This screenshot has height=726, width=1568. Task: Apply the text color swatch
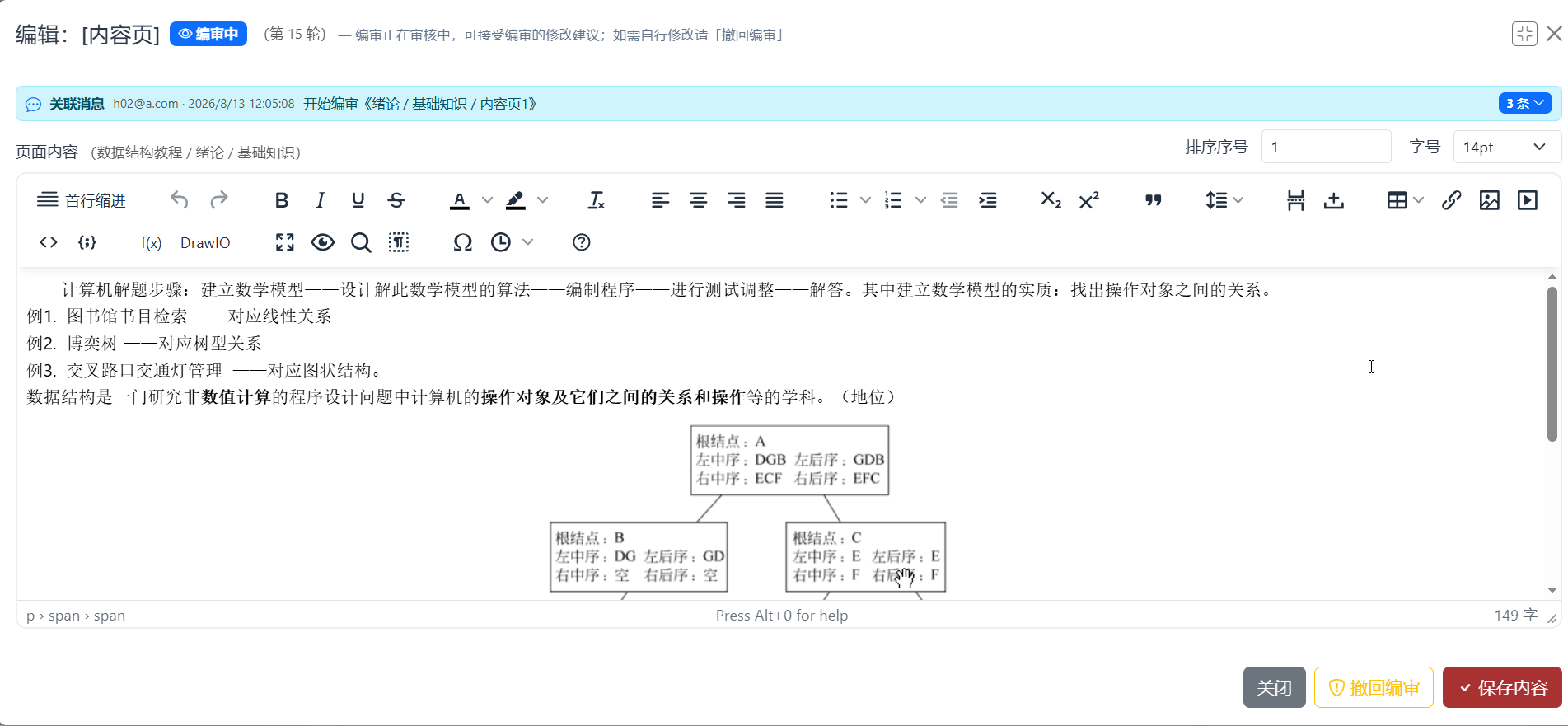pos(460,200)
